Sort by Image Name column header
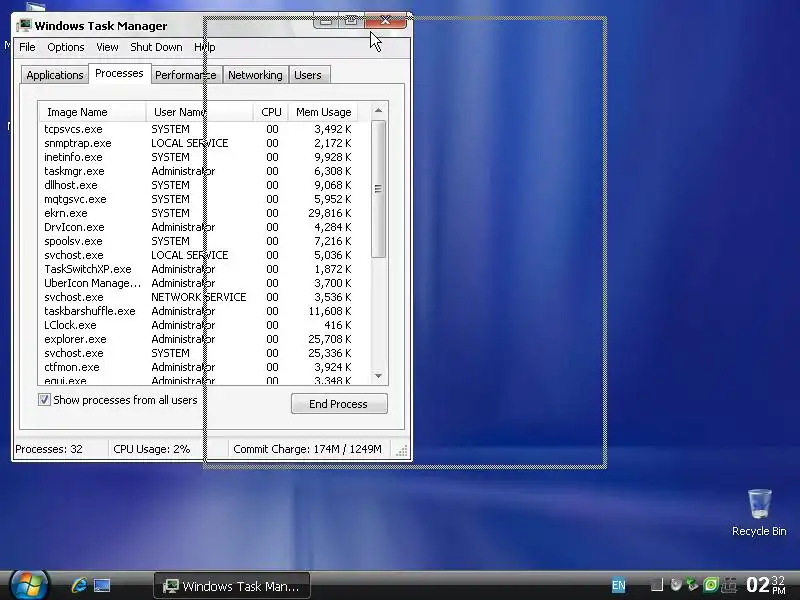Viewport: 800px width, 600px height. point(92,112)
